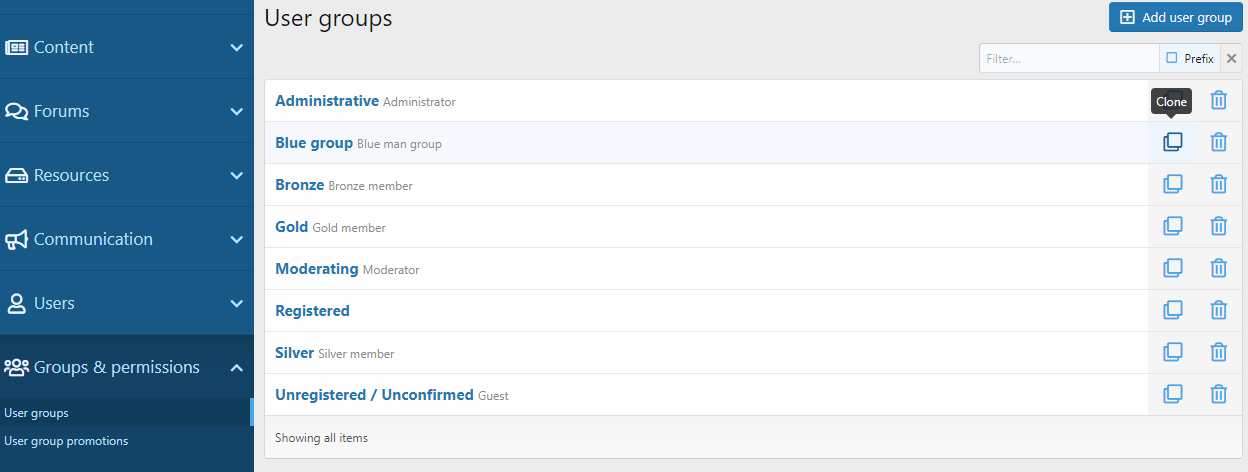Select User groups in the sidebar
Image resolution: width=1248 pixels, height=472 pixels.
click(x=37, y=413)
